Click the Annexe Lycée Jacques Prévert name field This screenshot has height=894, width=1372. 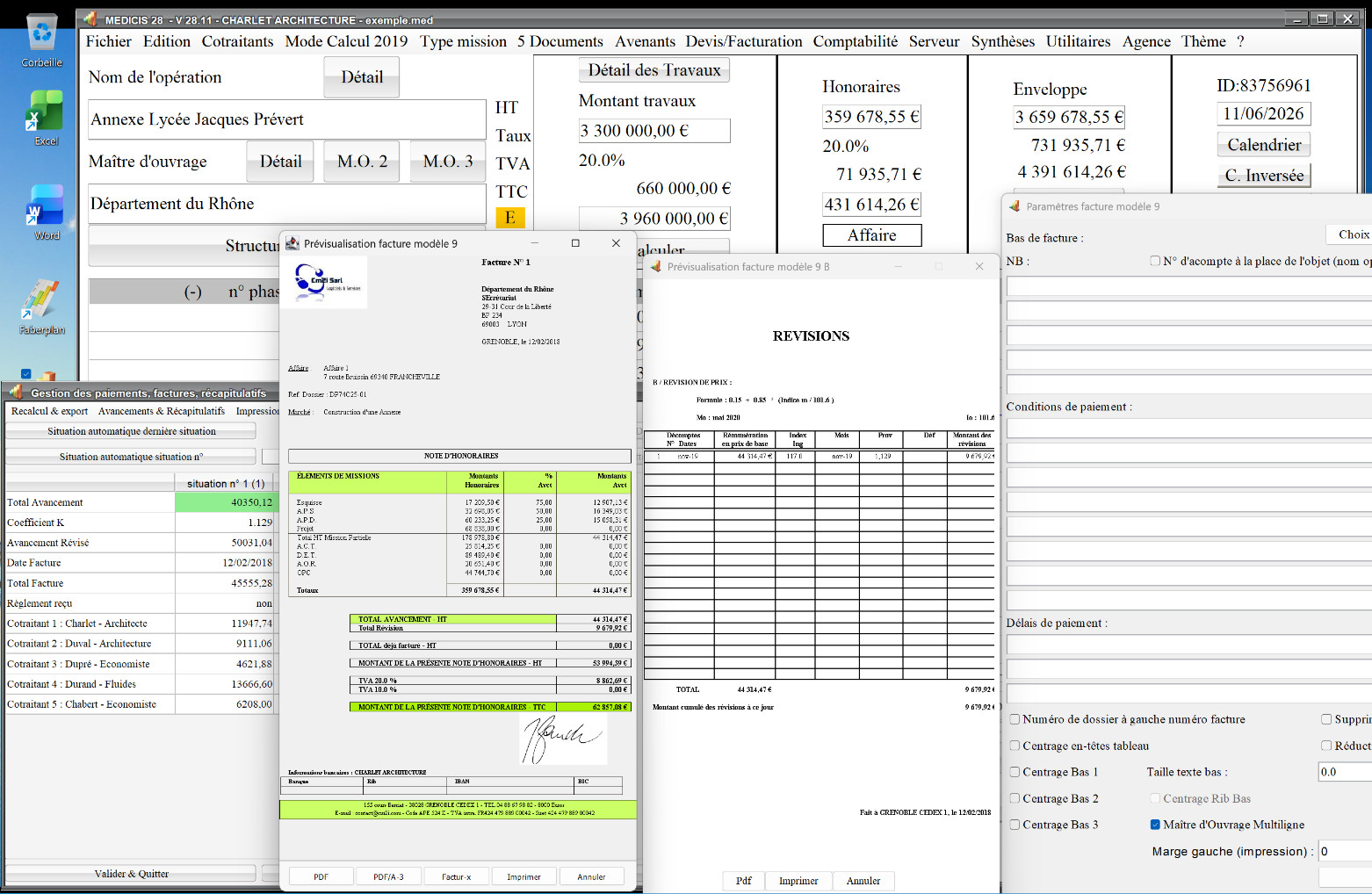287,119
